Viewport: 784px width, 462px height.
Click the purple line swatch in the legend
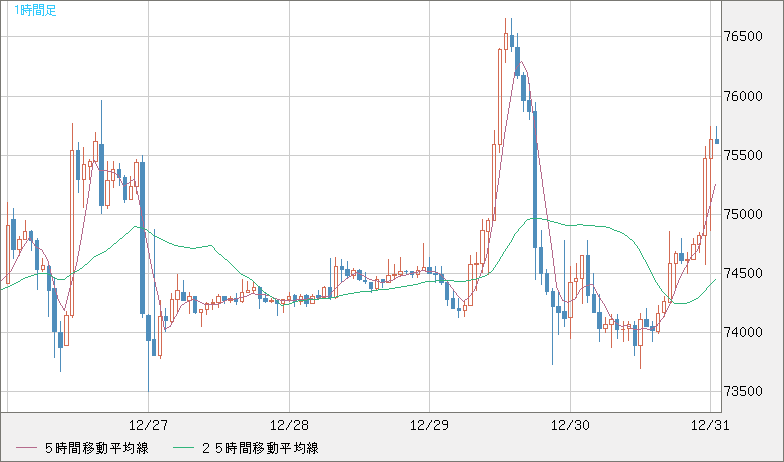[x=26, y=448]
